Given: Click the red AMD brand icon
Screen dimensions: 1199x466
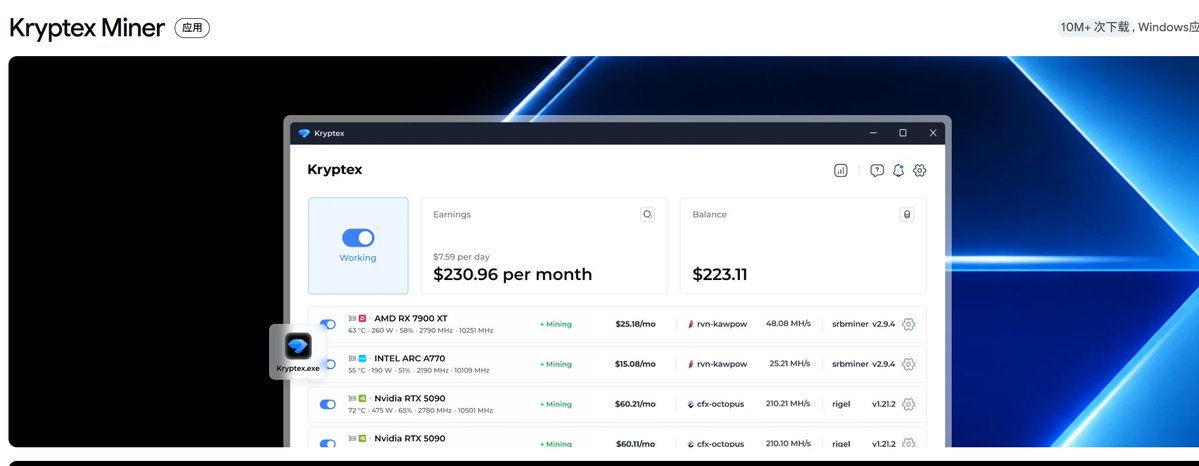Looking at the screenshot, I should pyautogui.click(x=362, y=318).
